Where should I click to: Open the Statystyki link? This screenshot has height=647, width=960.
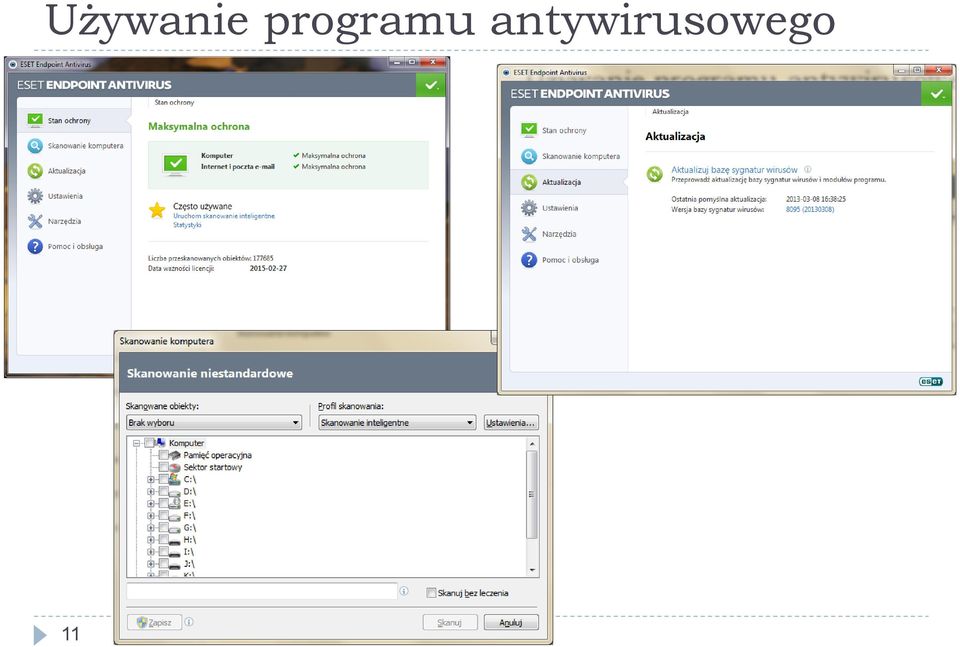187,225
